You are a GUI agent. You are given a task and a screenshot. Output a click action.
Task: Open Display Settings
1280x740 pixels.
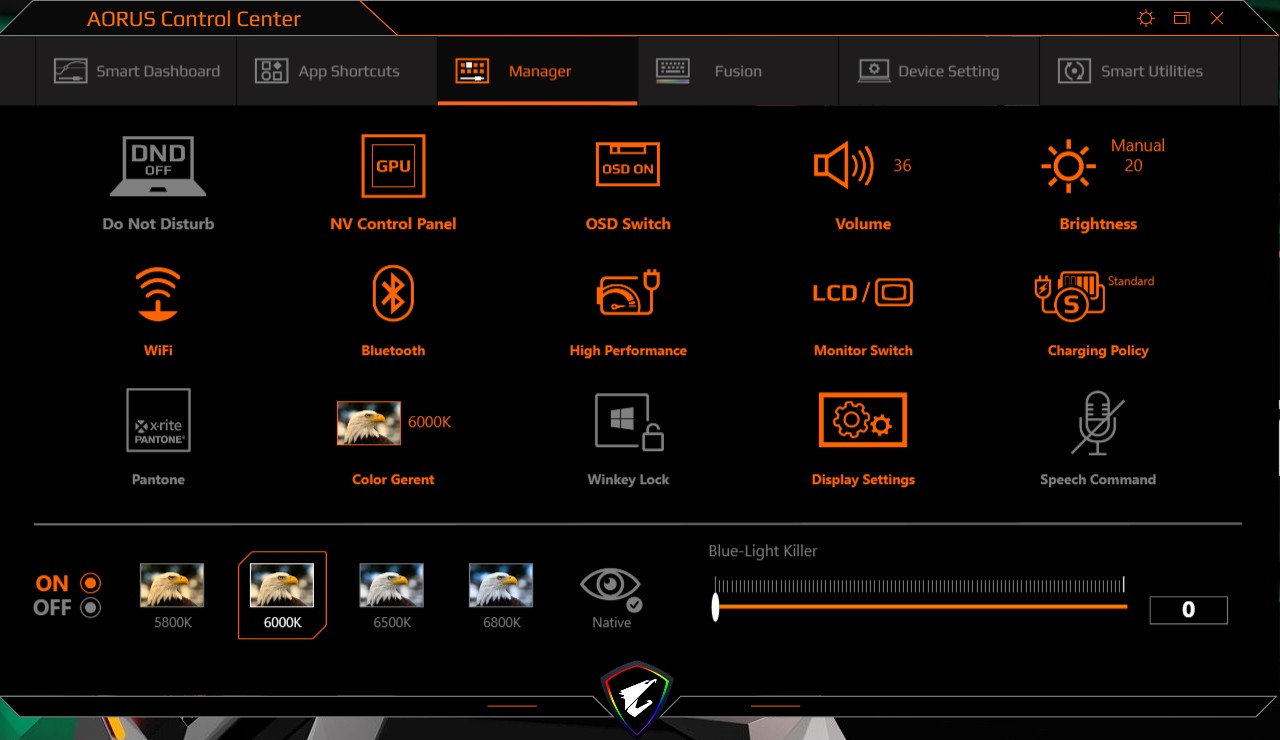(862, 420)
